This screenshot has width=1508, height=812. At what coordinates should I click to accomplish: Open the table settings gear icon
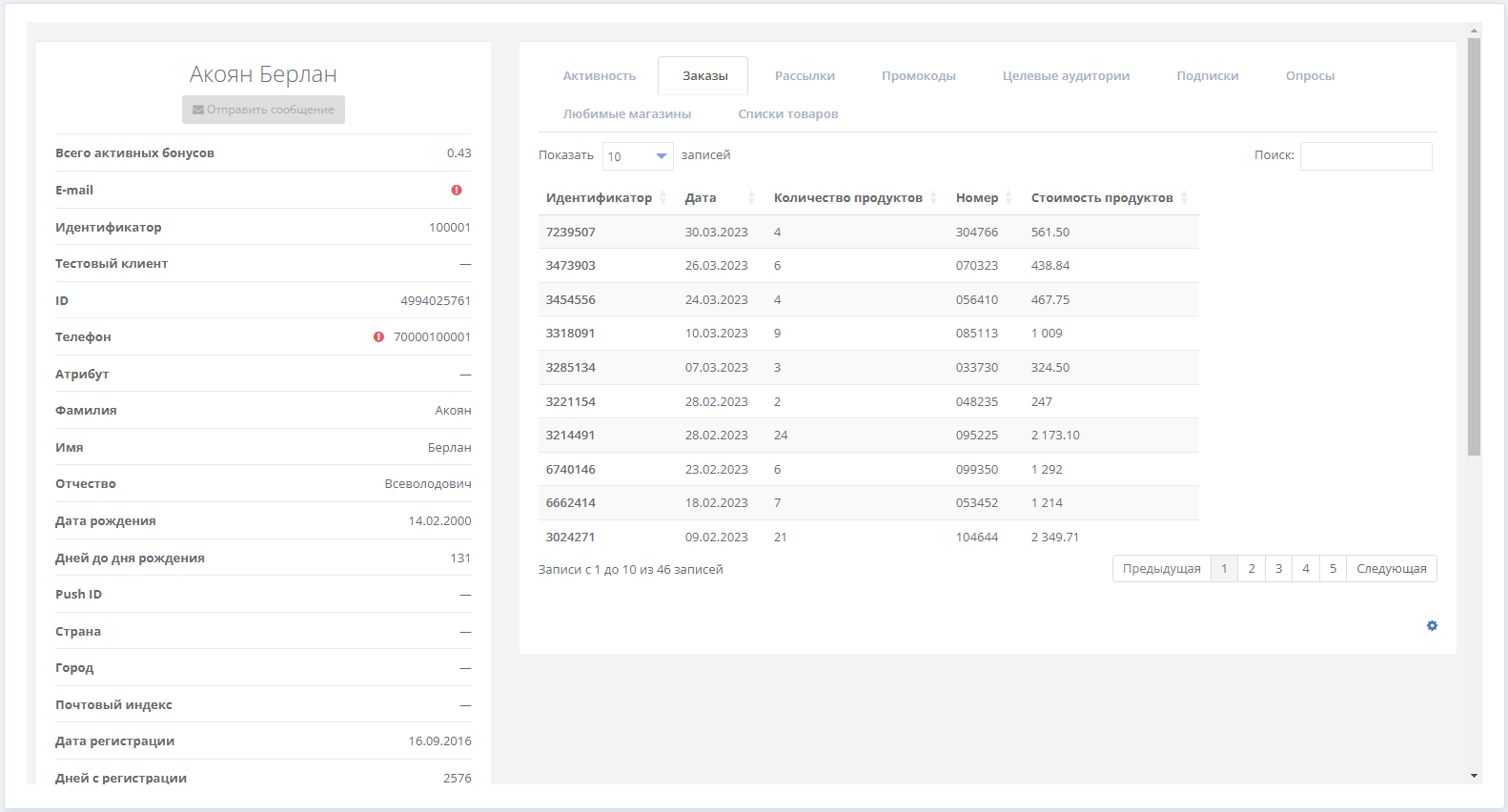point(1432,626)
